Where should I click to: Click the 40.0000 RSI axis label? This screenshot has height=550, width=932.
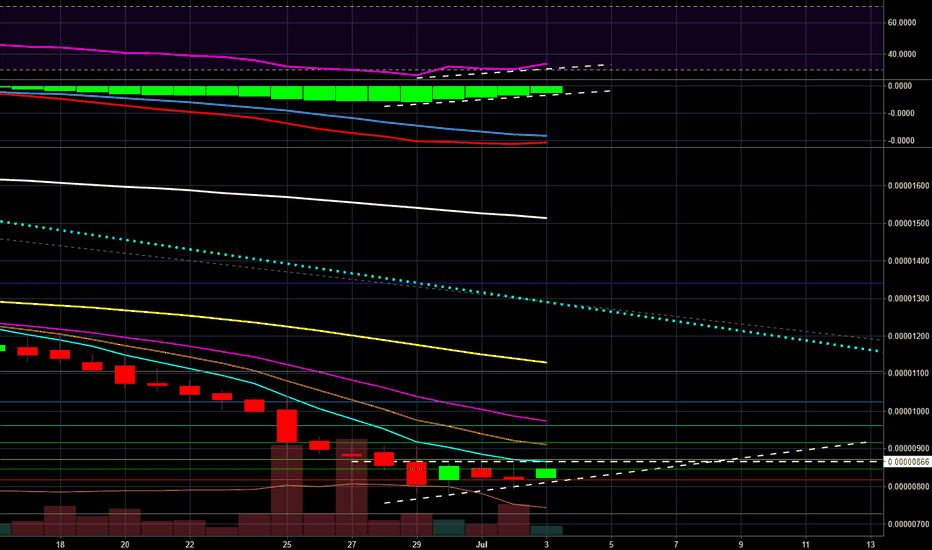[902, 54]
